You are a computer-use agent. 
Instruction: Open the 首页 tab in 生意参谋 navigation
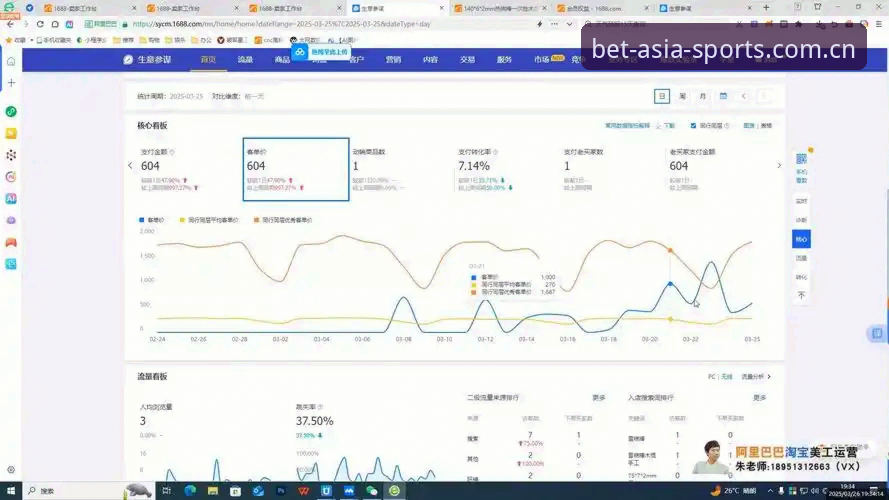pyautogui.click(x=208, y=60)
